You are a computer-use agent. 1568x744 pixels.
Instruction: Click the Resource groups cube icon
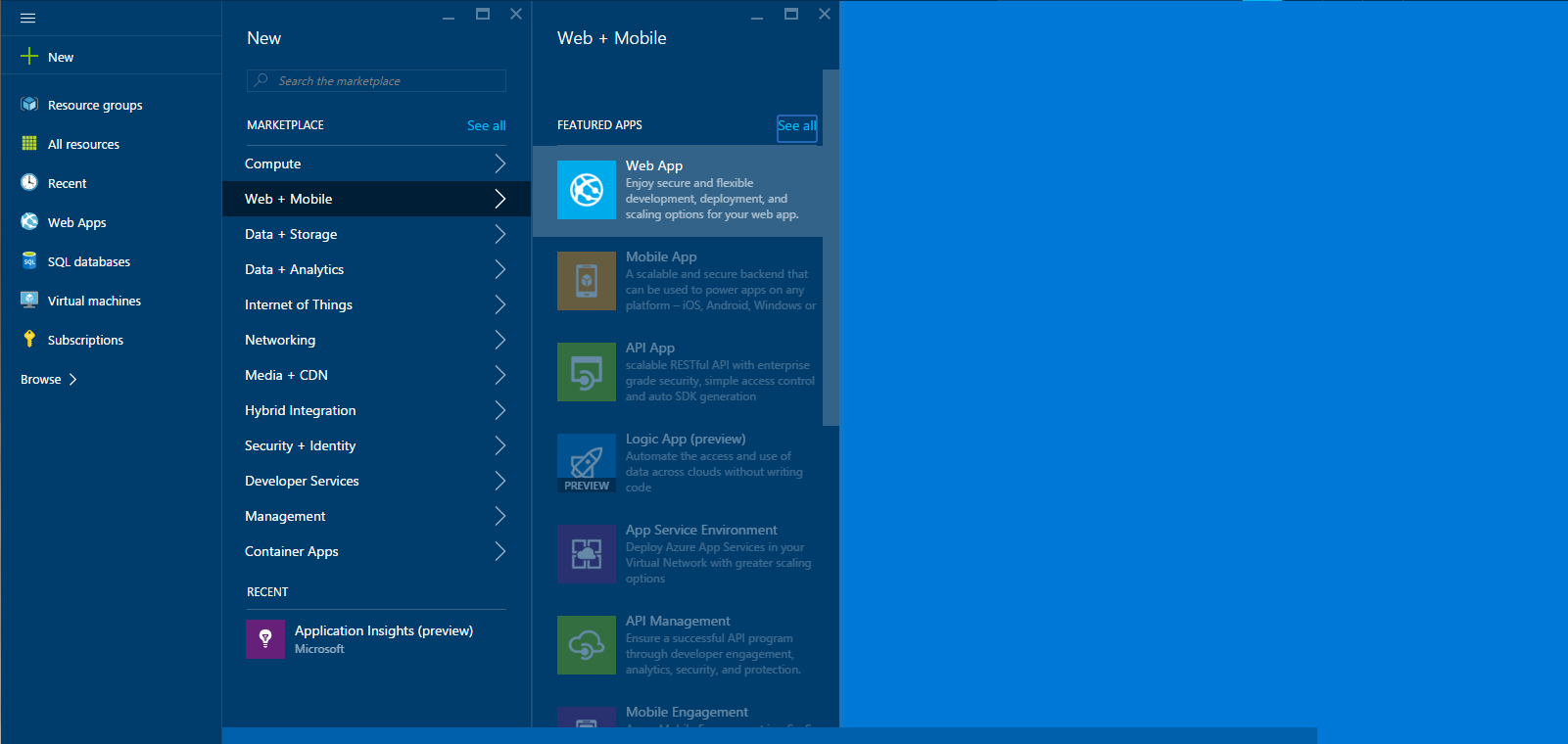(x=29, y=104)
